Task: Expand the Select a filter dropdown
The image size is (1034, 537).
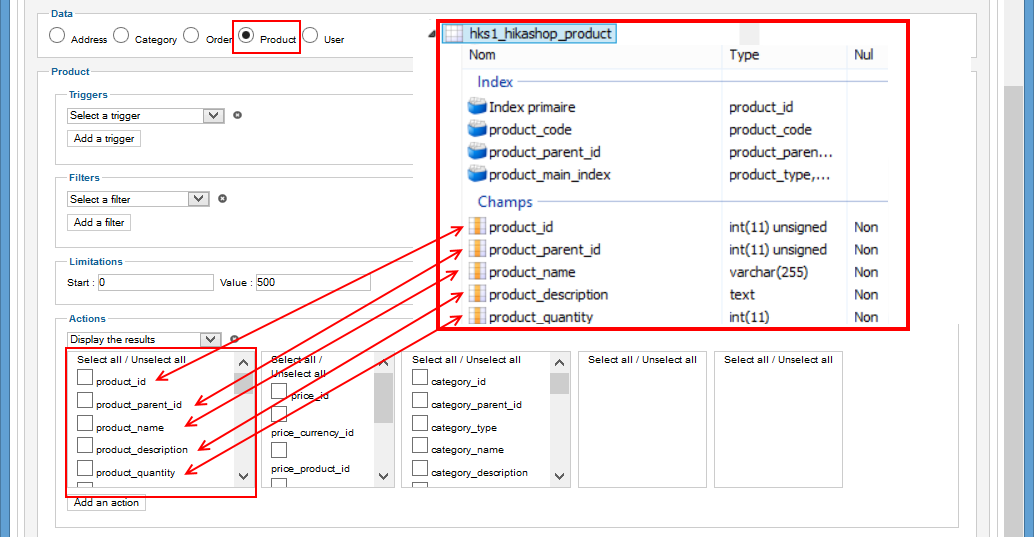Action: tap(138, 199)
